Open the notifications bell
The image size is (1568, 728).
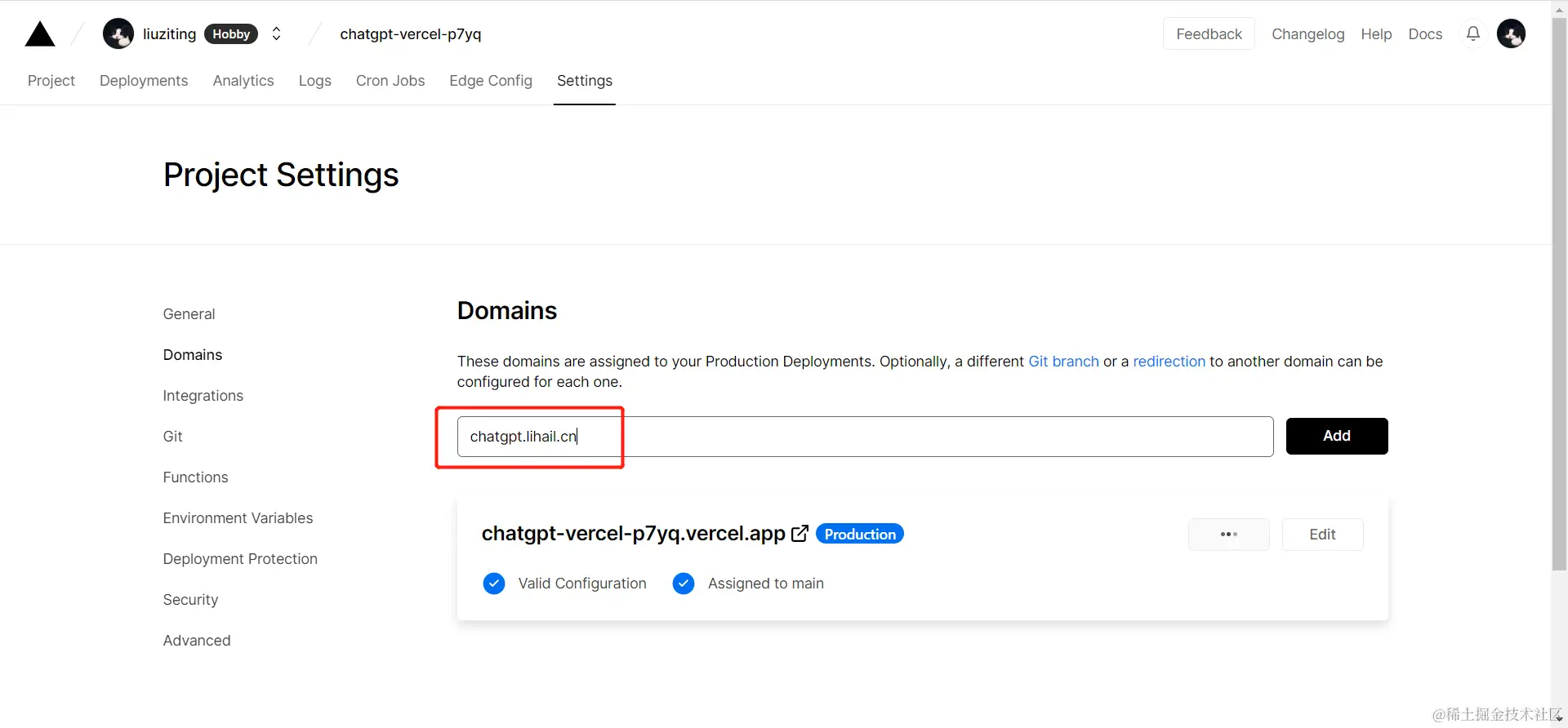tap(1473, 34)
